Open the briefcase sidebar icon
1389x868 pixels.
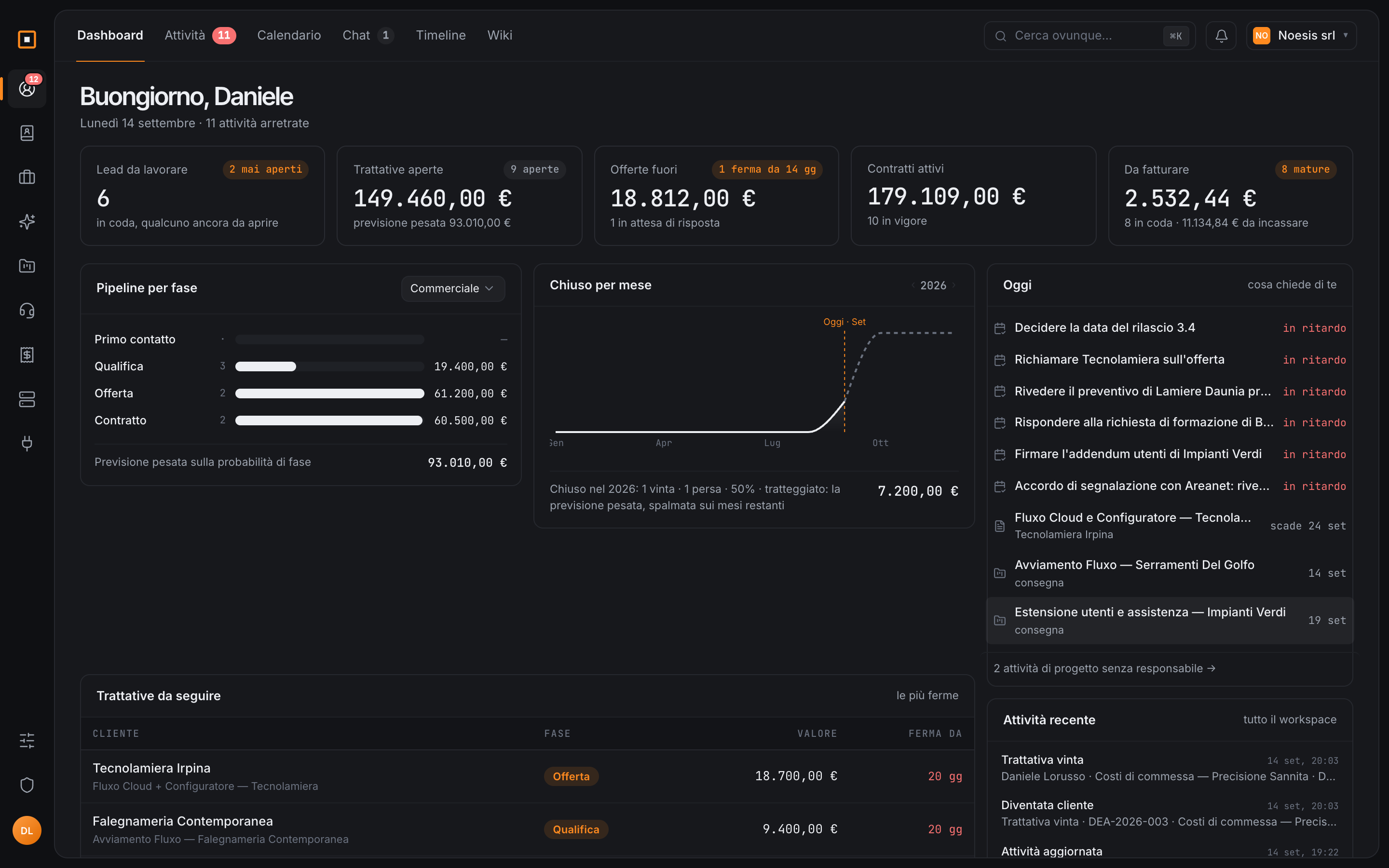click(x=27, y=177)
